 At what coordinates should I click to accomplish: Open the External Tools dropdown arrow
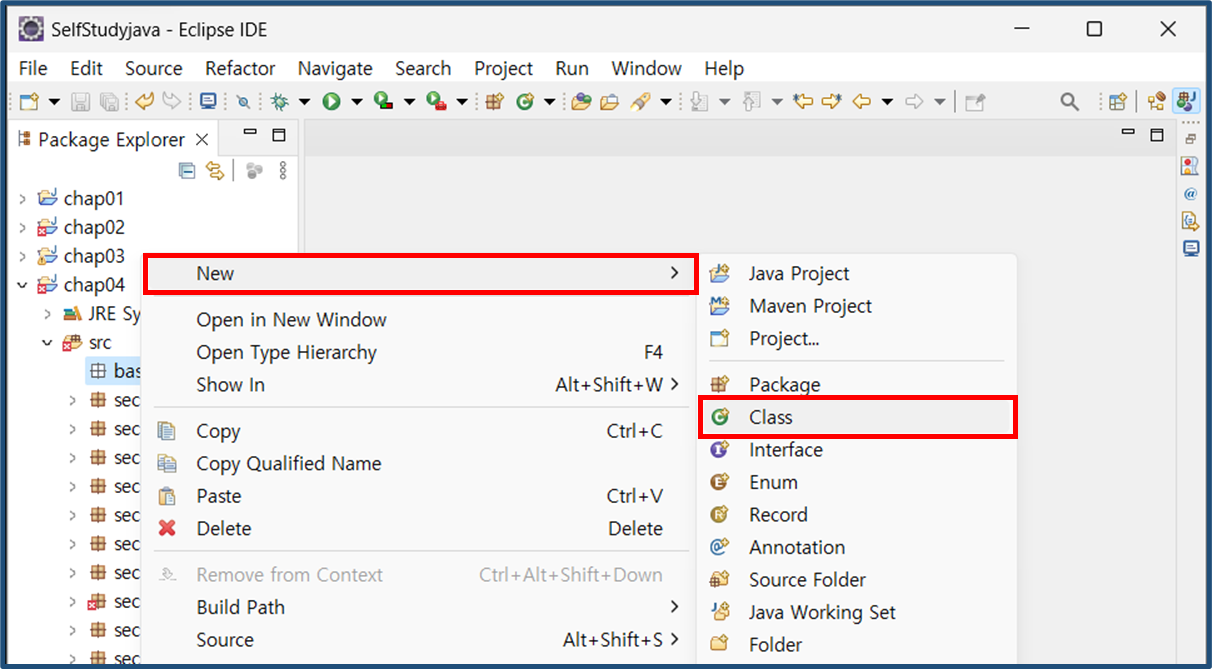click(462, 101)
